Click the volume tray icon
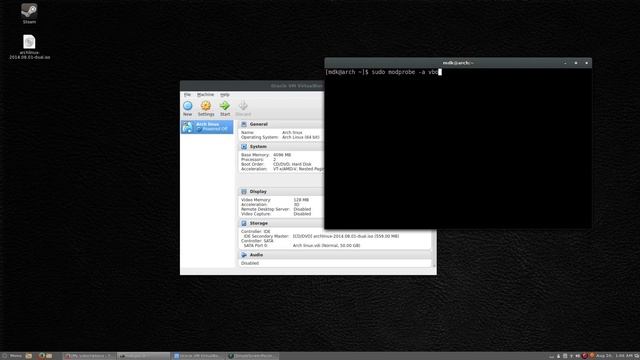 click(577, 356)
